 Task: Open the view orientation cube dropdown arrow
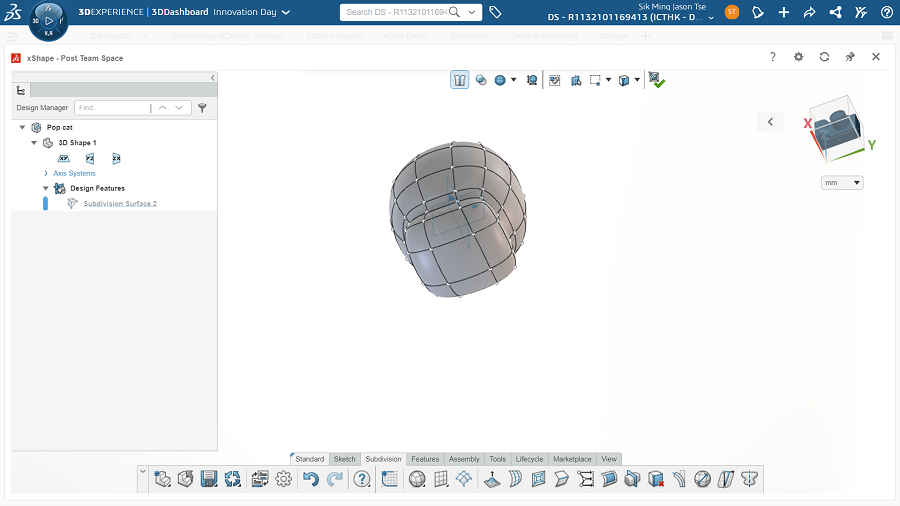click(637, 80)
